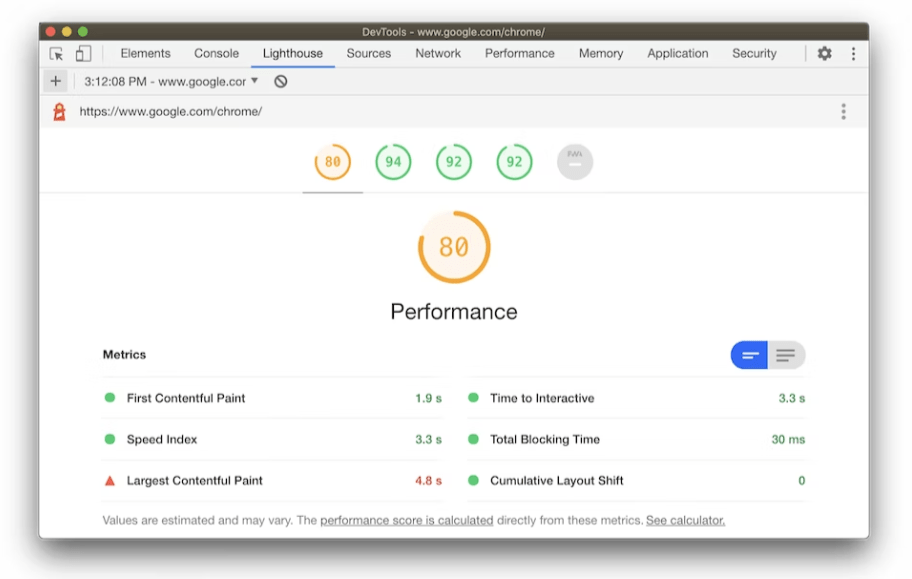912x579 pixels.
Task: Click the red Lighthouse logo icon
Action: [60, 112]
